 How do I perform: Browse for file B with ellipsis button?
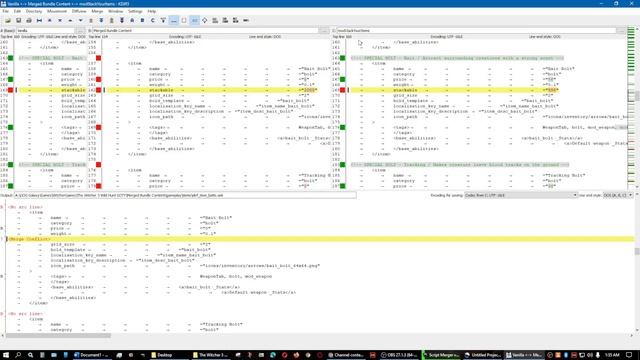coord(324,31)
